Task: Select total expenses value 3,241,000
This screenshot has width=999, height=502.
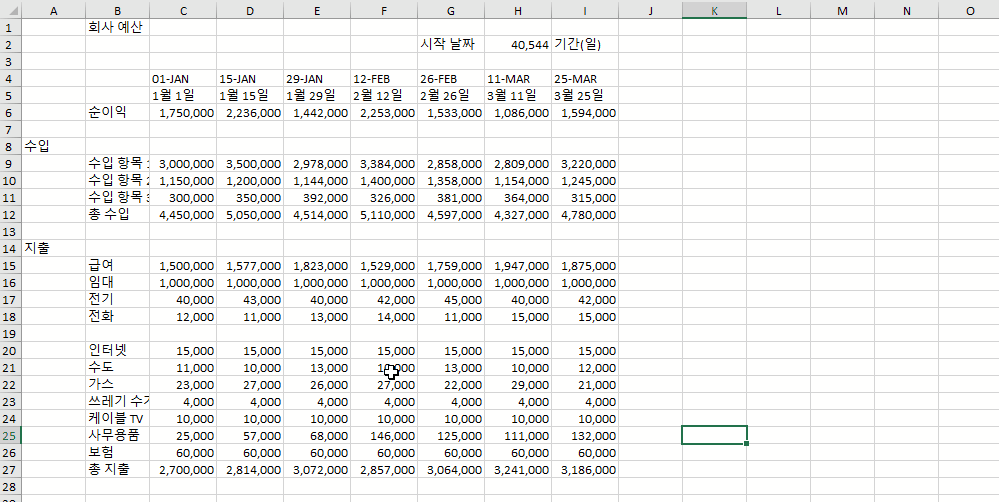Action: tap(518, 470)
